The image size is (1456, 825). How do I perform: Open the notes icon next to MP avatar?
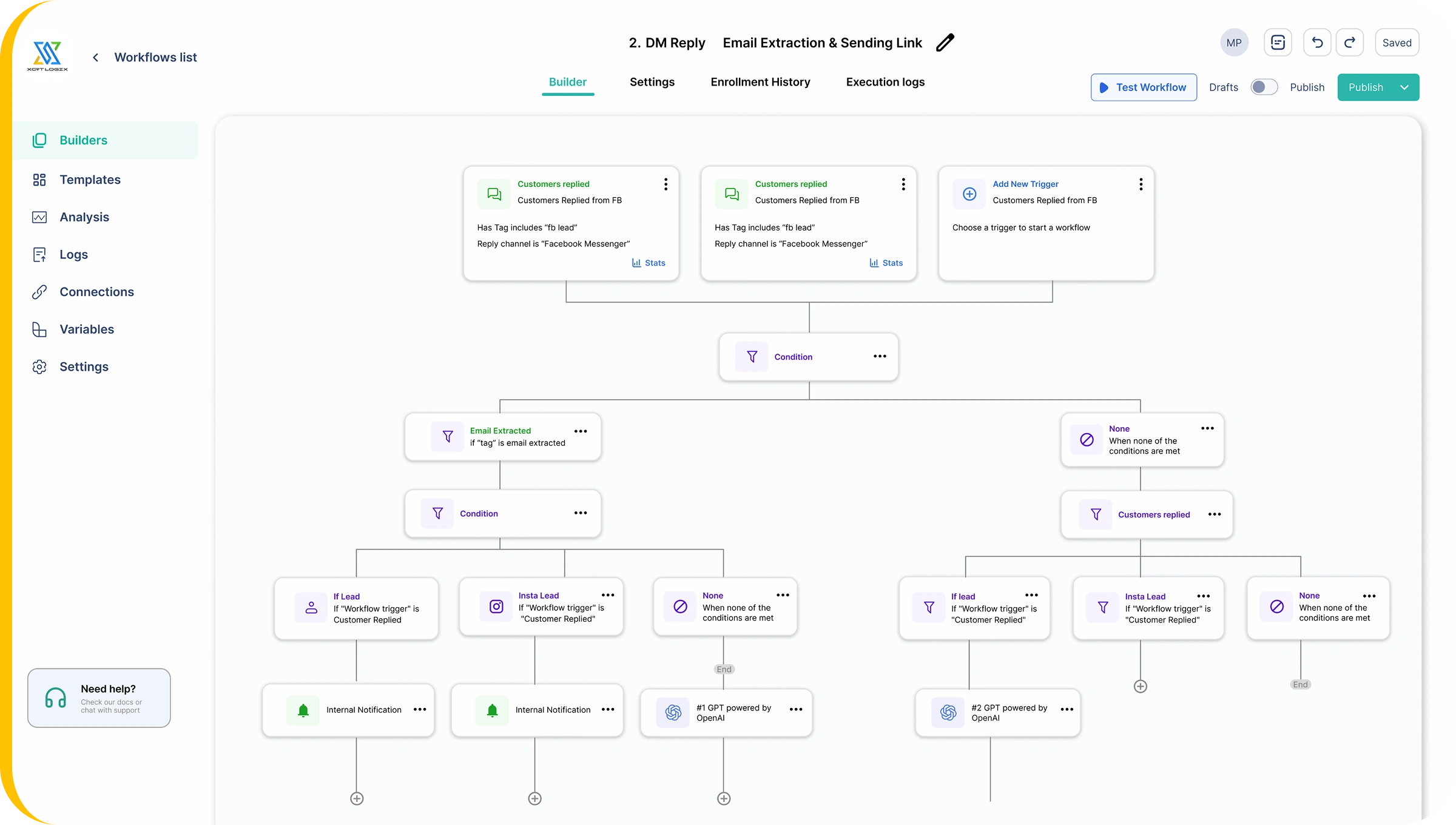coord(1278,42)
